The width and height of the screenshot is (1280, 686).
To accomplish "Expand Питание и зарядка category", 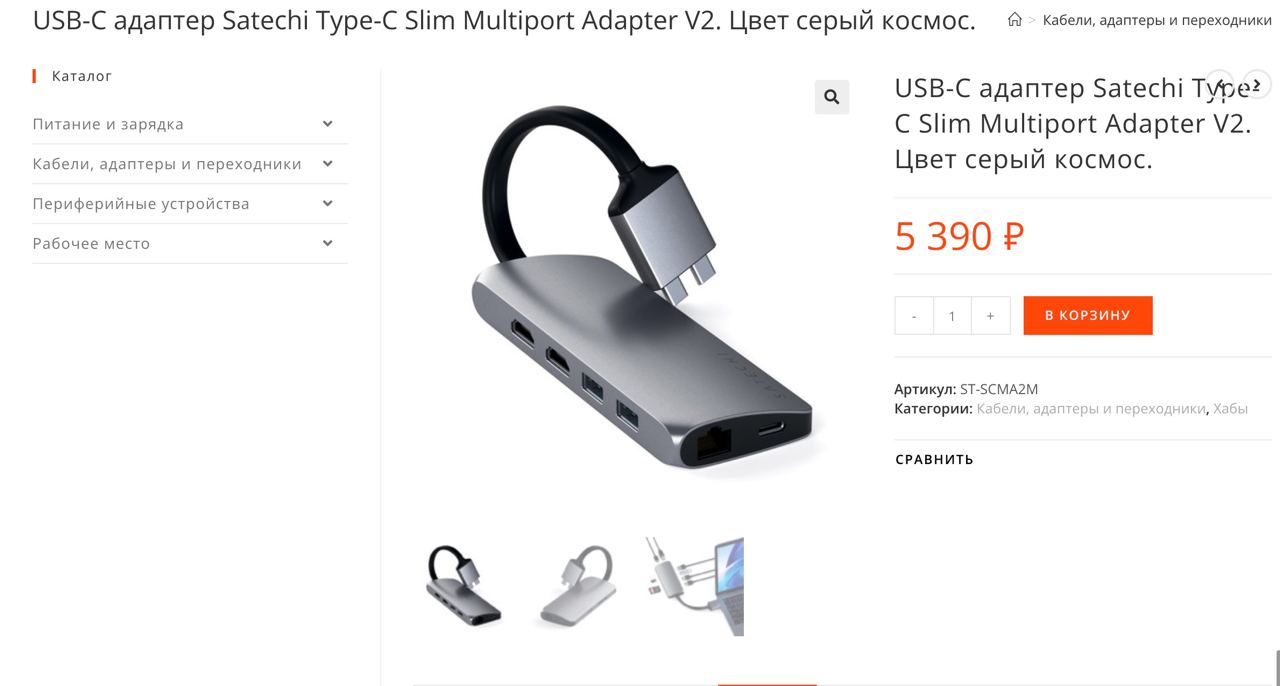I will click(327, 124).
